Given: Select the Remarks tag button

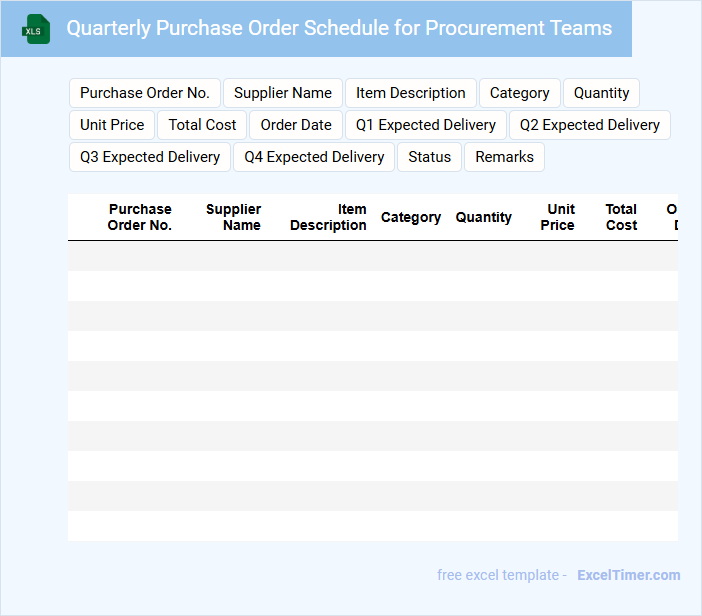Looking at the screenshot, I should pos(505,157).
